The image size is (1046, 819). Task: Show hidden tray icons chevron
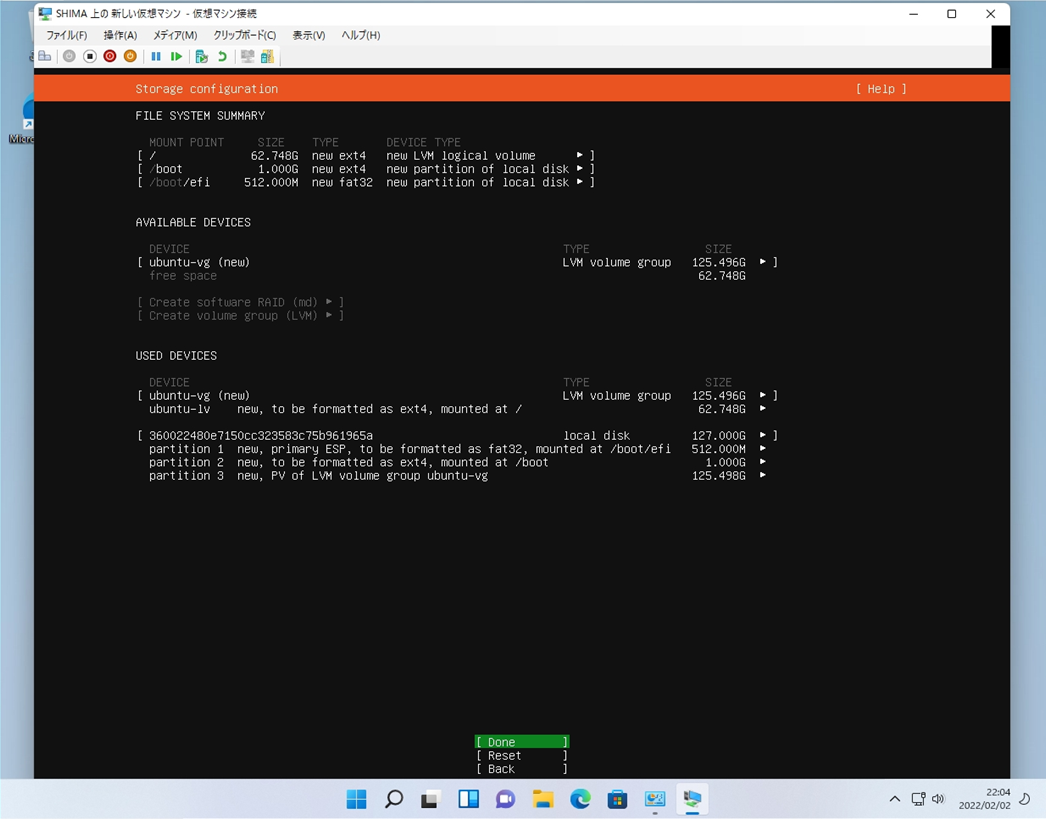895,798
